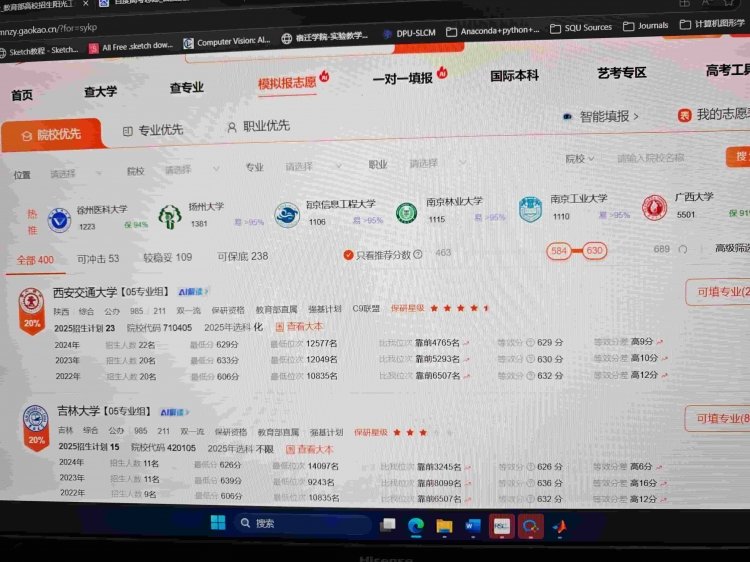Select 较稳妥 109 tab
Screen dimensions: 750x562
[x=167, y=257]
